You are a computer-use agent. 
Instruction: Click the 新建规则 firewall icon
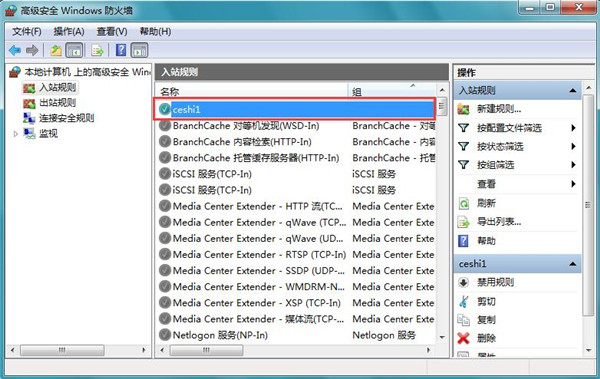(x=463, y=109)
